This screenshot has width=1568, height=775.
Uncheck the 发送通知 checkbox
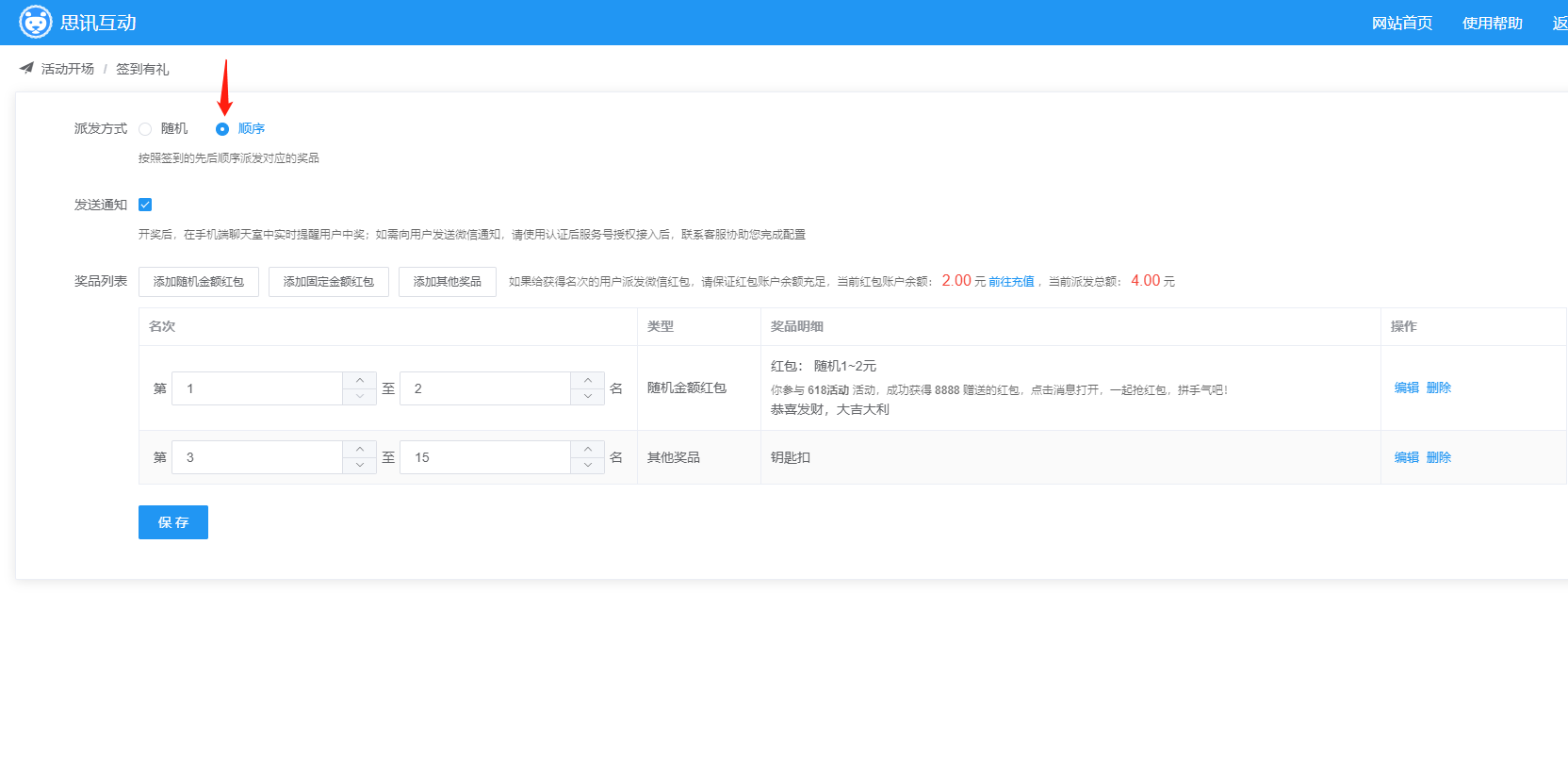(x=145, y=205)
